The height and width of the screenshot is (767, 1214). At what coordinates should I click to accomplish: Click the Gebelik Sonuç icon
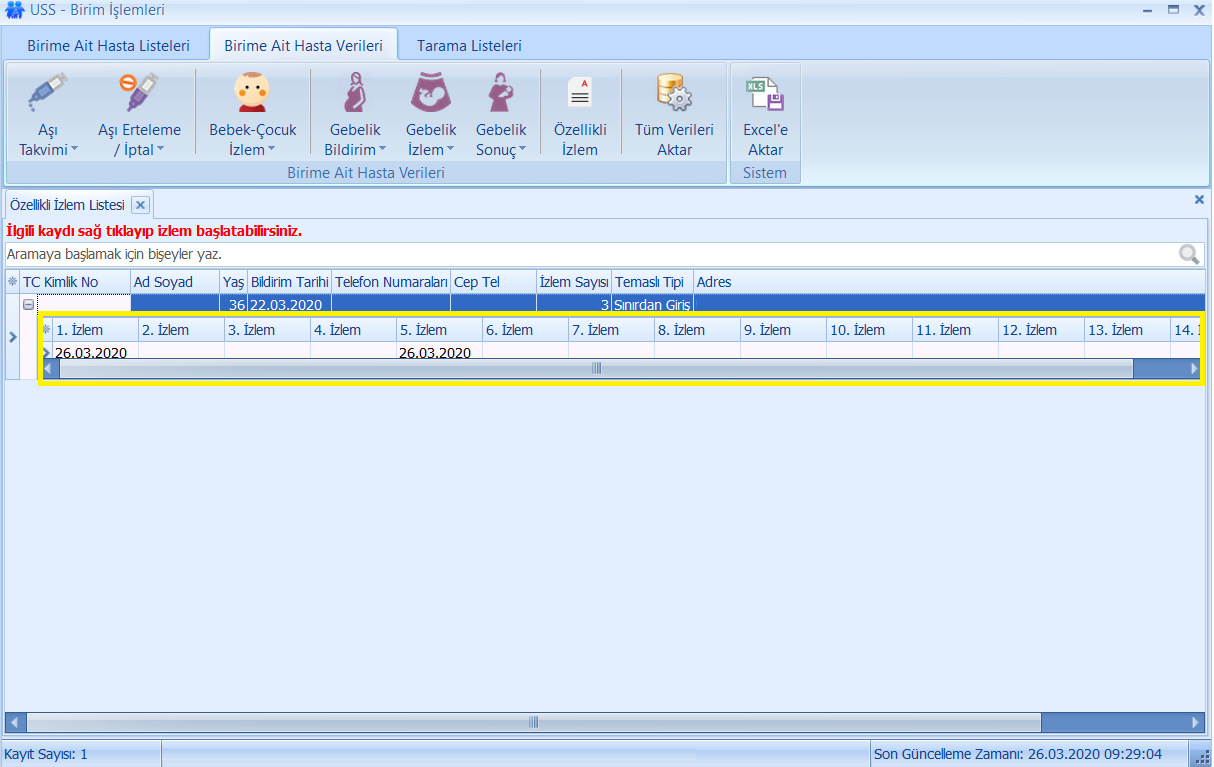click(500, 93)
